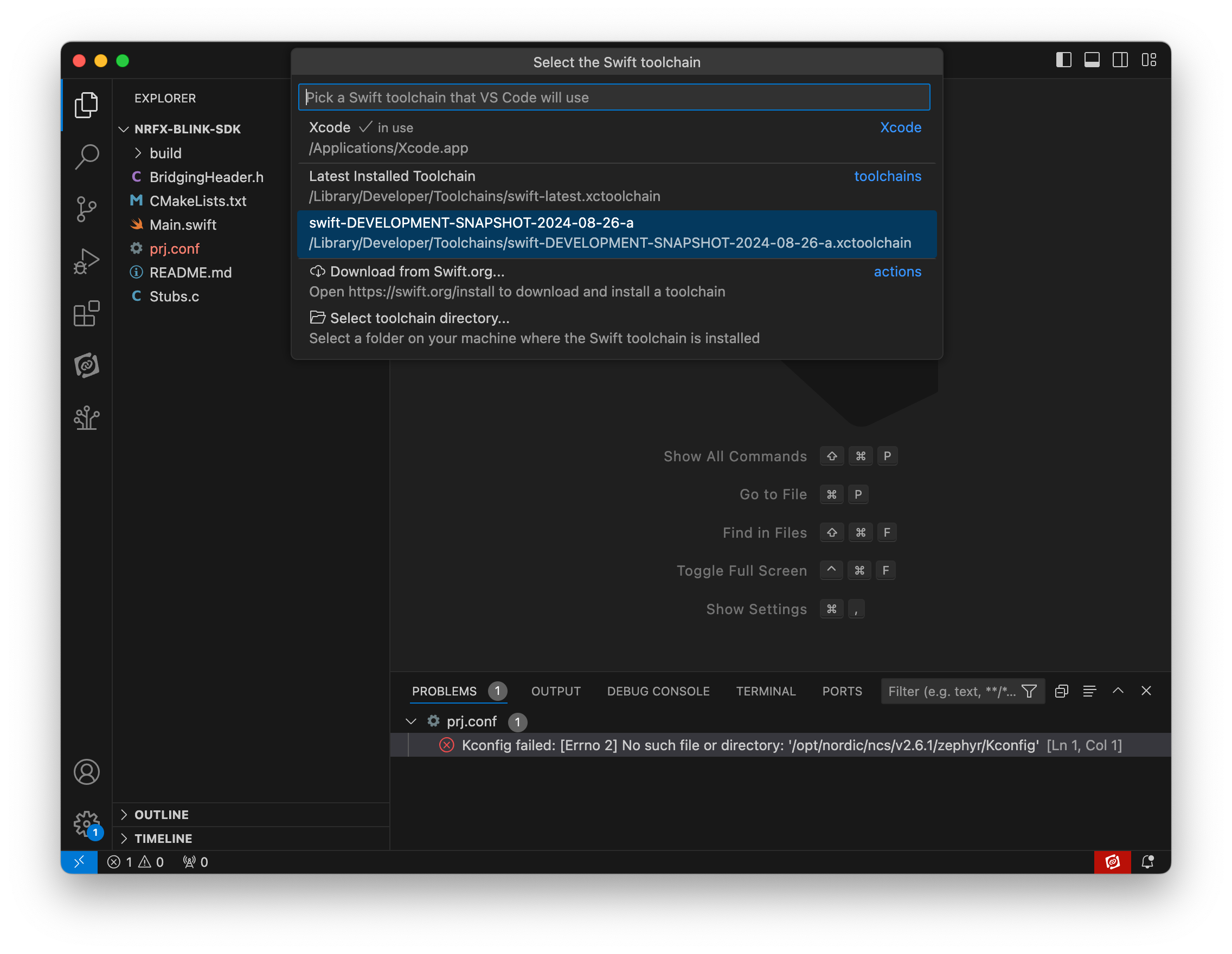Choose Download from Swift.org option
Viewport: 1232px width, 954px height.
(x=617, y=281)
